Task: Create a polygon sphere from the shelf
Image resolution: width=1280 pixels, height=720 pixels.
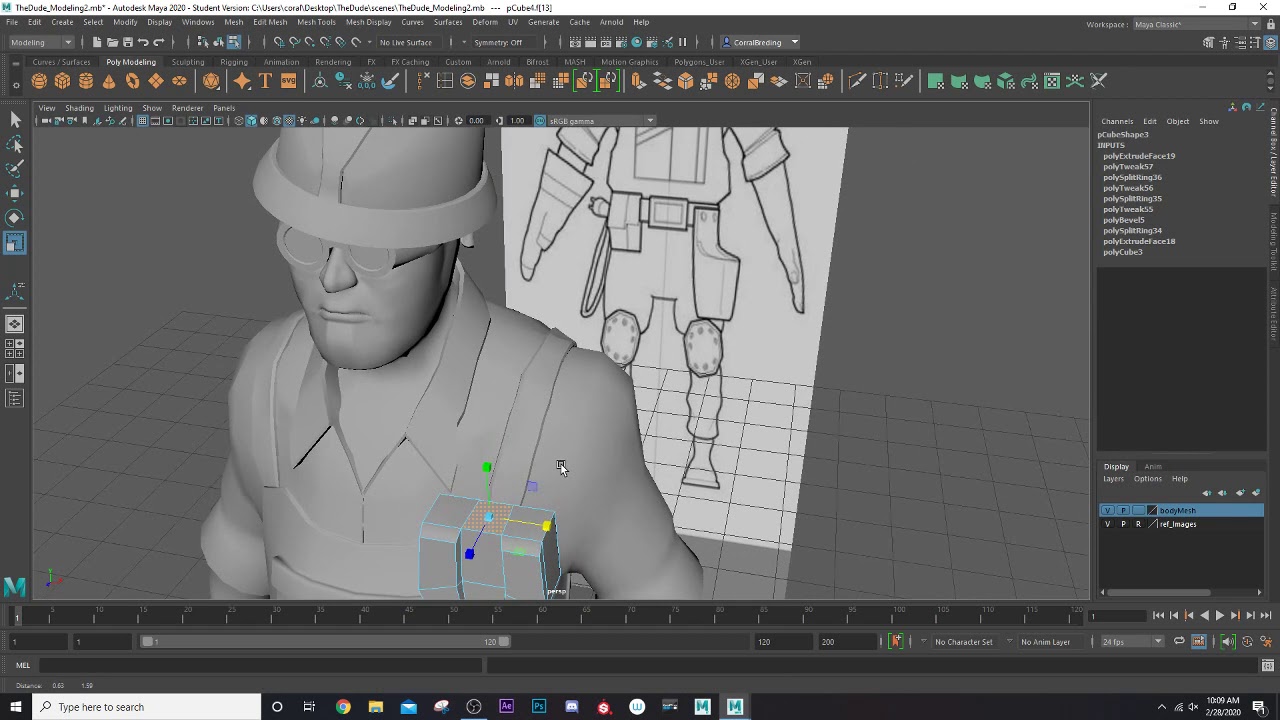Action: [x=39, y=81]
